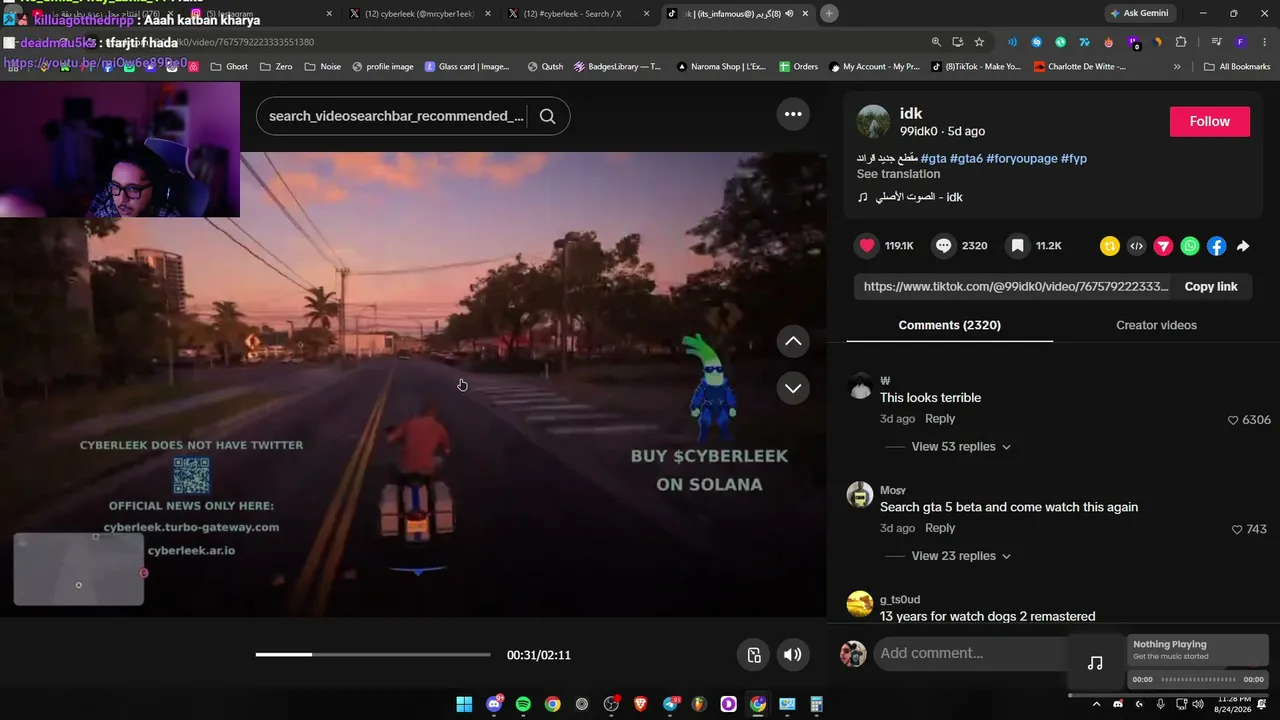Seek in the video progress bar

(x=373, y=655)
